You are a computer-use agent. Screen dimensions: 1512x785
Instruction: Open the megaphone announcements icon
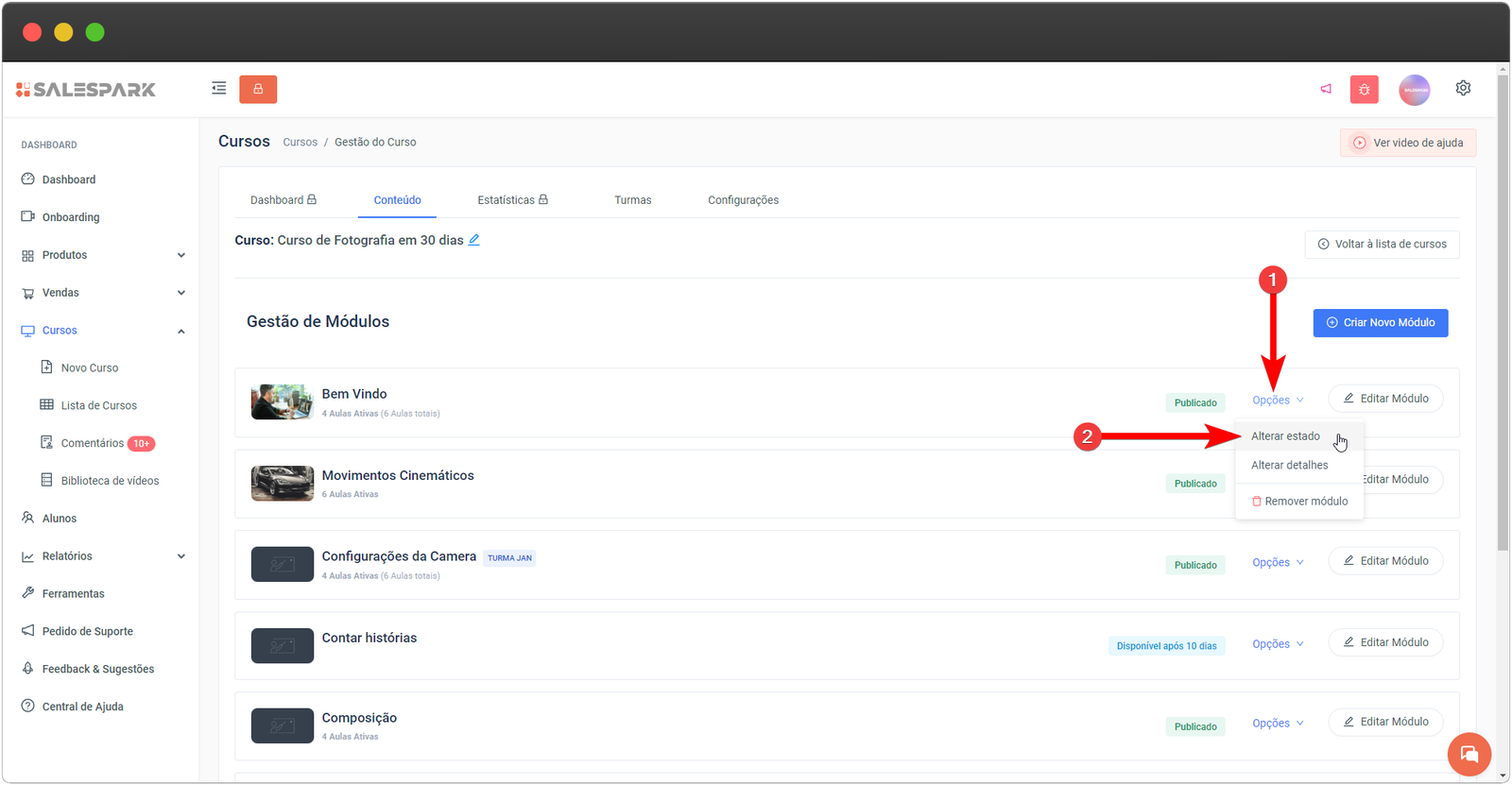pos(1326,89)
